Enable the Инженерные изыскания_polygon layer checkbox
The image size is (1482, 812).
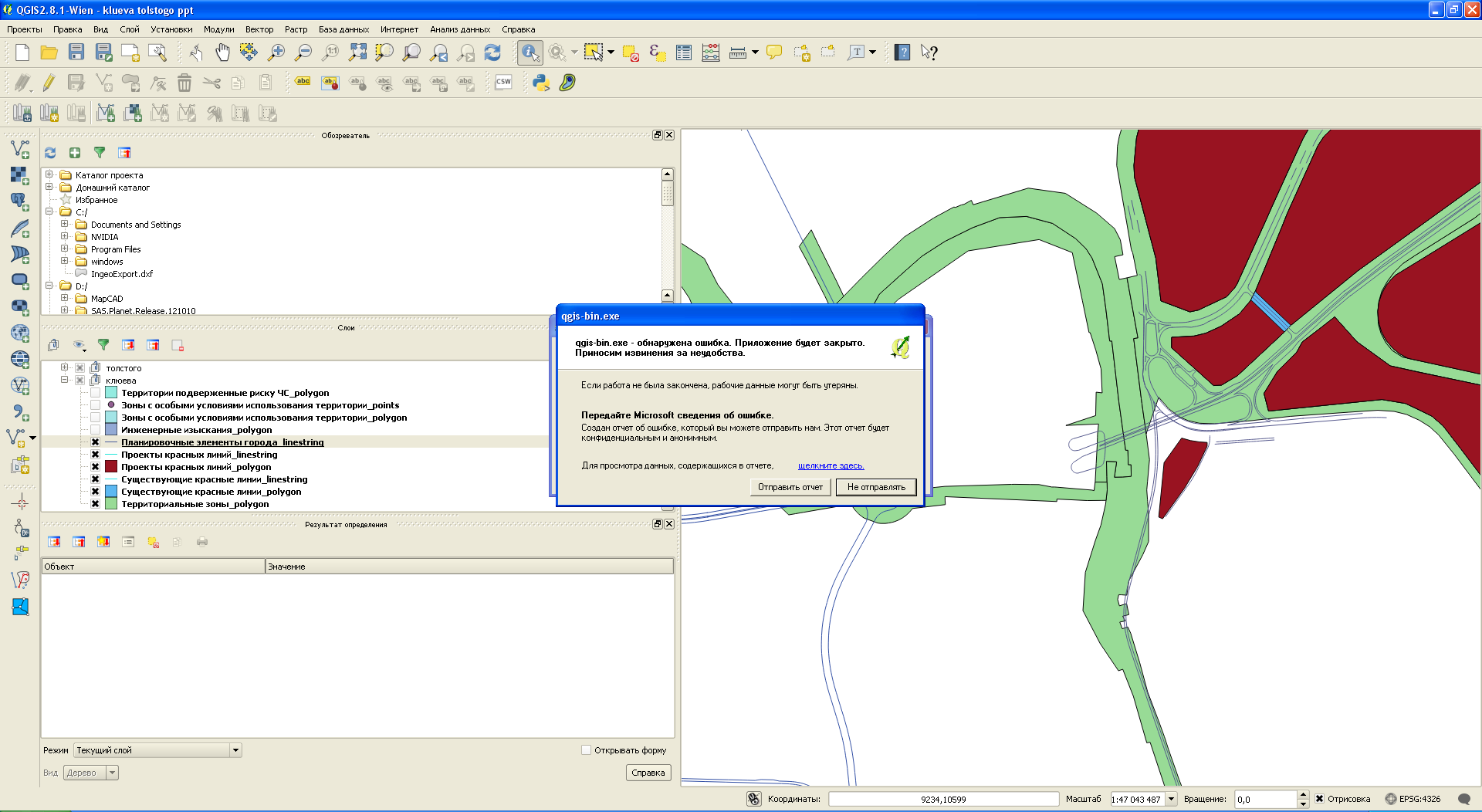click(95, 430)
